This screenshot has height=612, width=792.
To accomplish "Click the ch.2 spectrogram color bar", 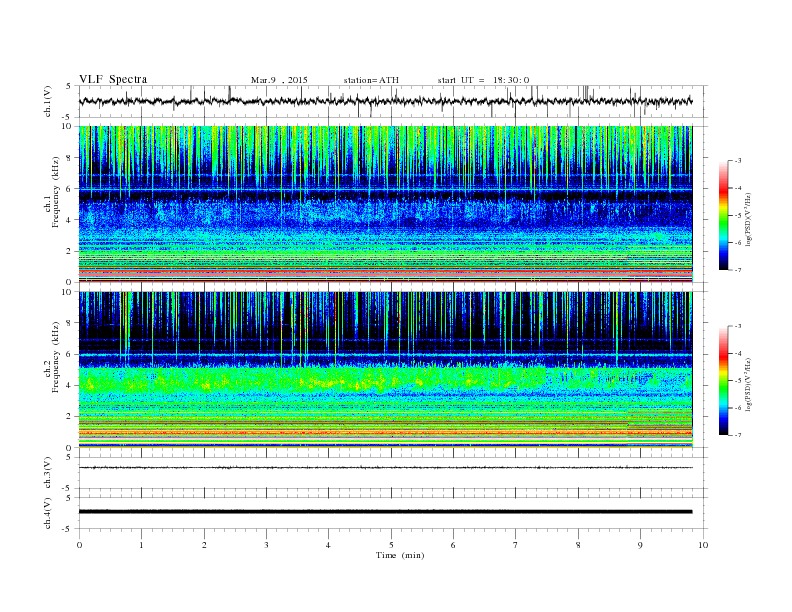I will coord(724,381).
